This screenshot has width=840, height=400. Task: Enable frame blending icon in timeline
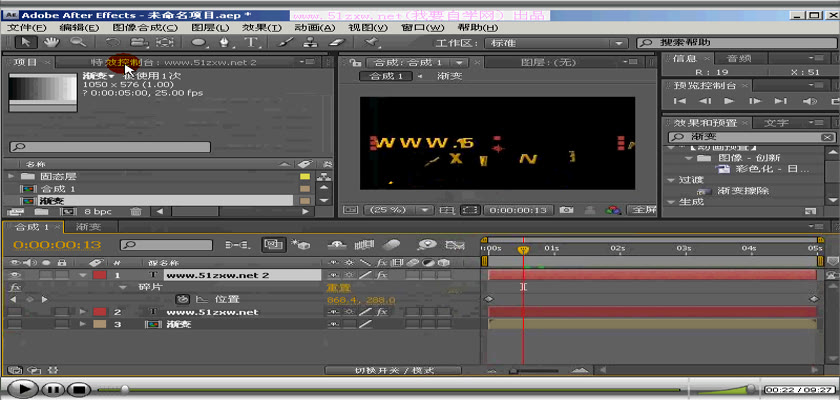(x=364, y=245)
